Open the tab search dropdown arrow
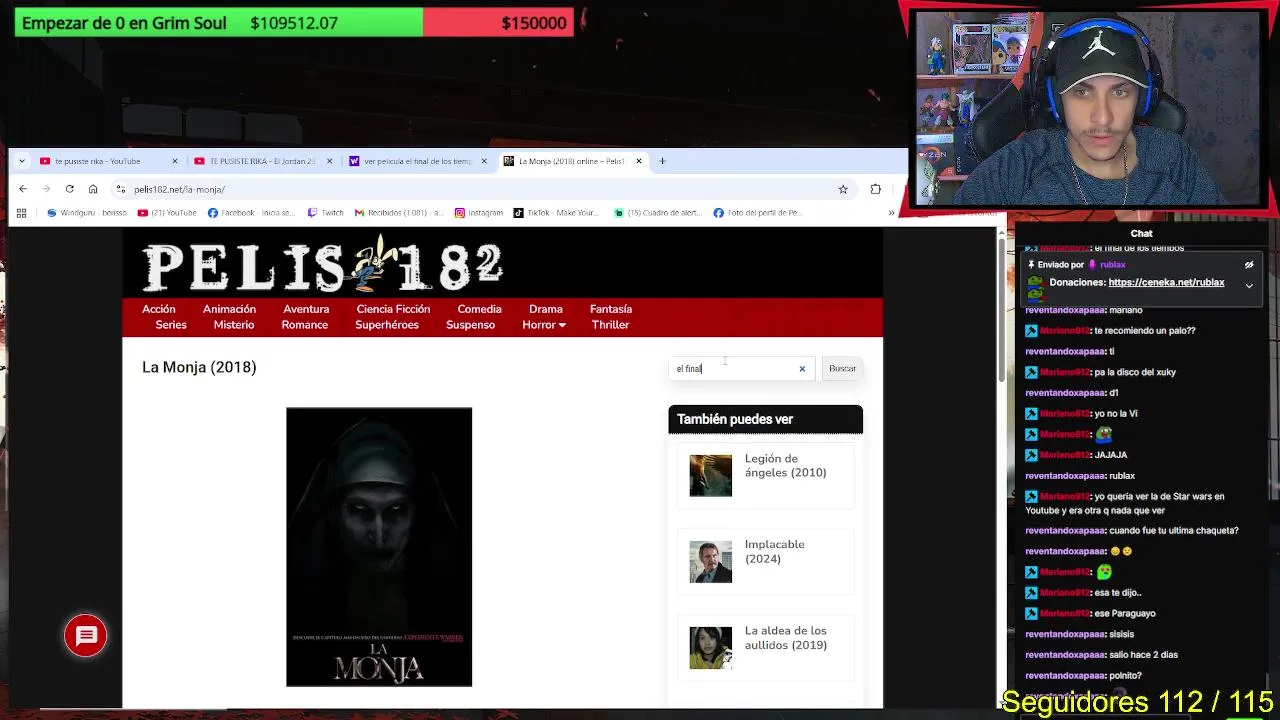The height and width of the screenshot is (720, 1280). 20,161
